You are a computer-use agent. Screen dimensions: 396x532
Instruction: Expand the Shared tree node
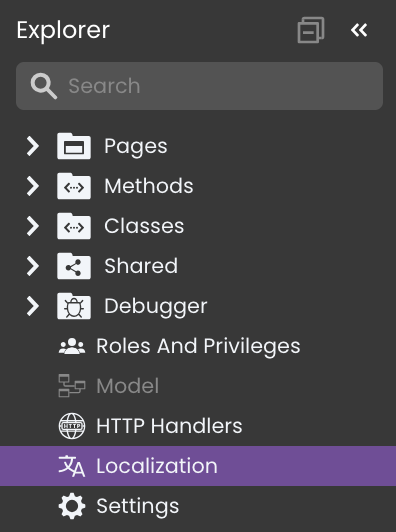pos(33,266)
